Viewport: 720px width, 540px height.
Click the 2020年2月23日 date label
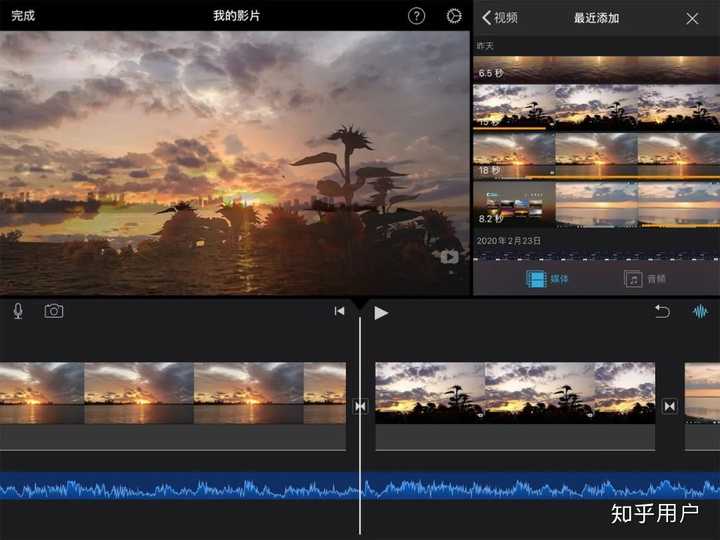coord(508,241)
